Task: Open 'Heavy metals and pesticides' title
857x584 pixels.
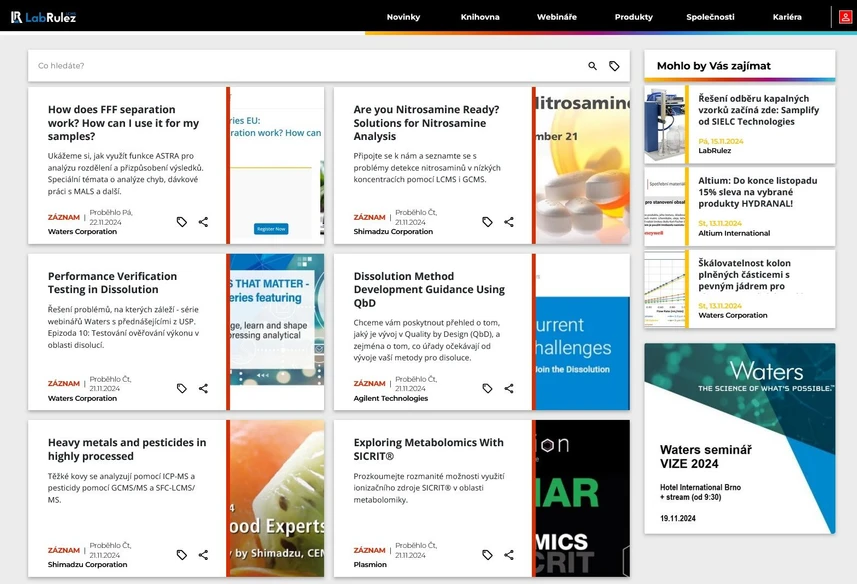Action: pos(127,449)
